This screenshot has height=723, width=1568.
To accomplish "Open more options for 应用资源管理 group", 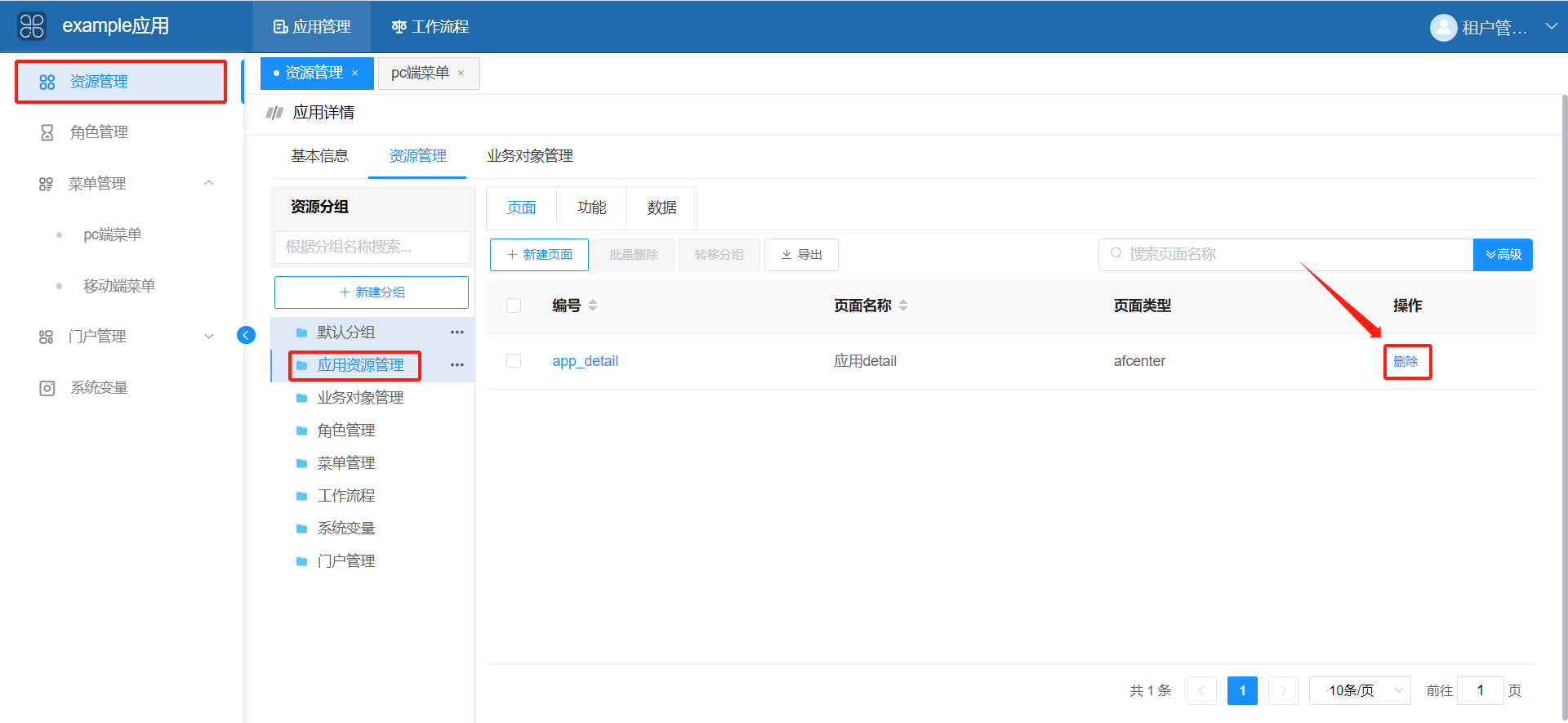I will tap(457, 365).
